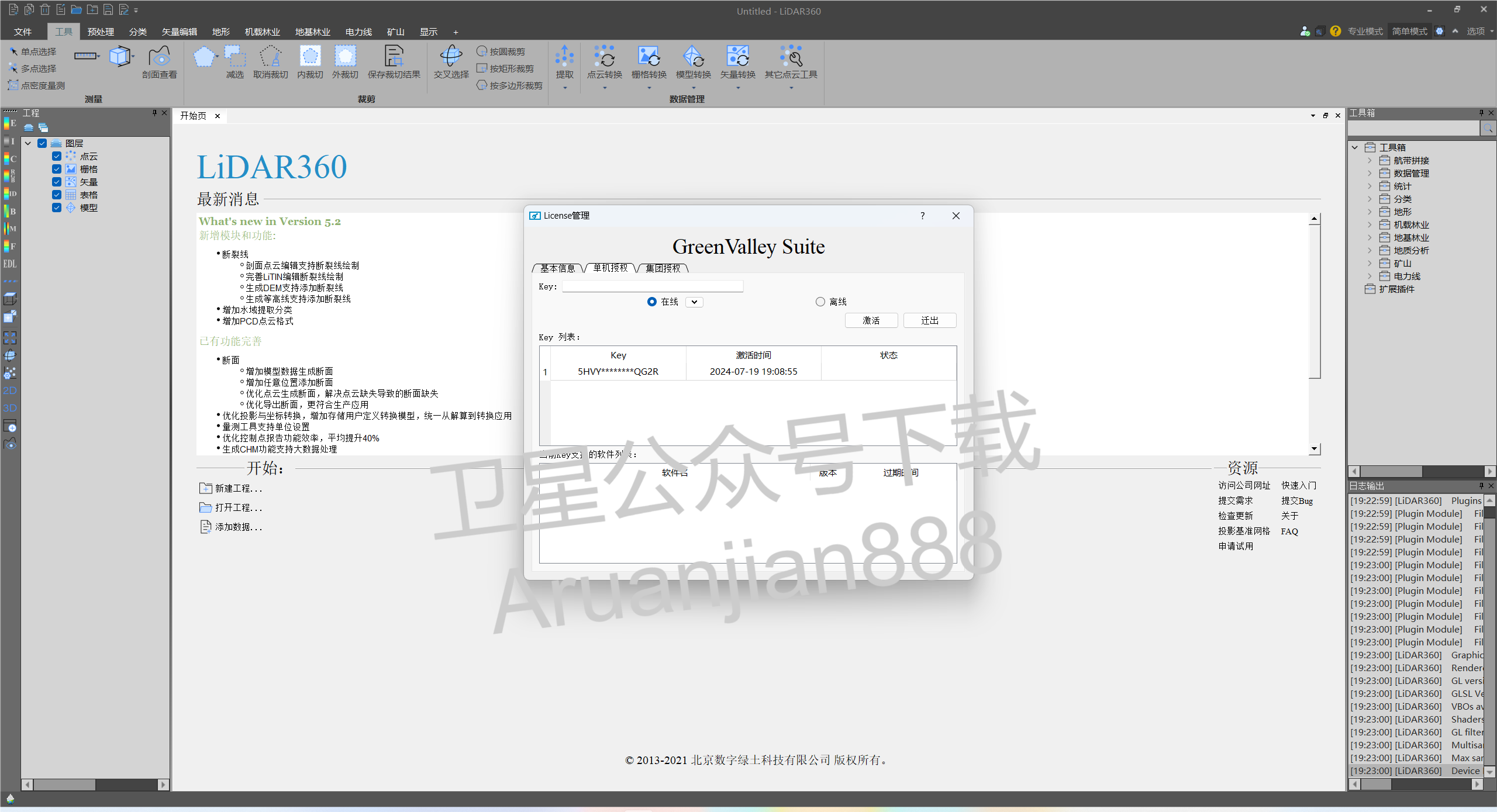The image size is (1497, 812).
Task: Expand the 数据管理 toolbox node
Action: [x=1370, y=173]
